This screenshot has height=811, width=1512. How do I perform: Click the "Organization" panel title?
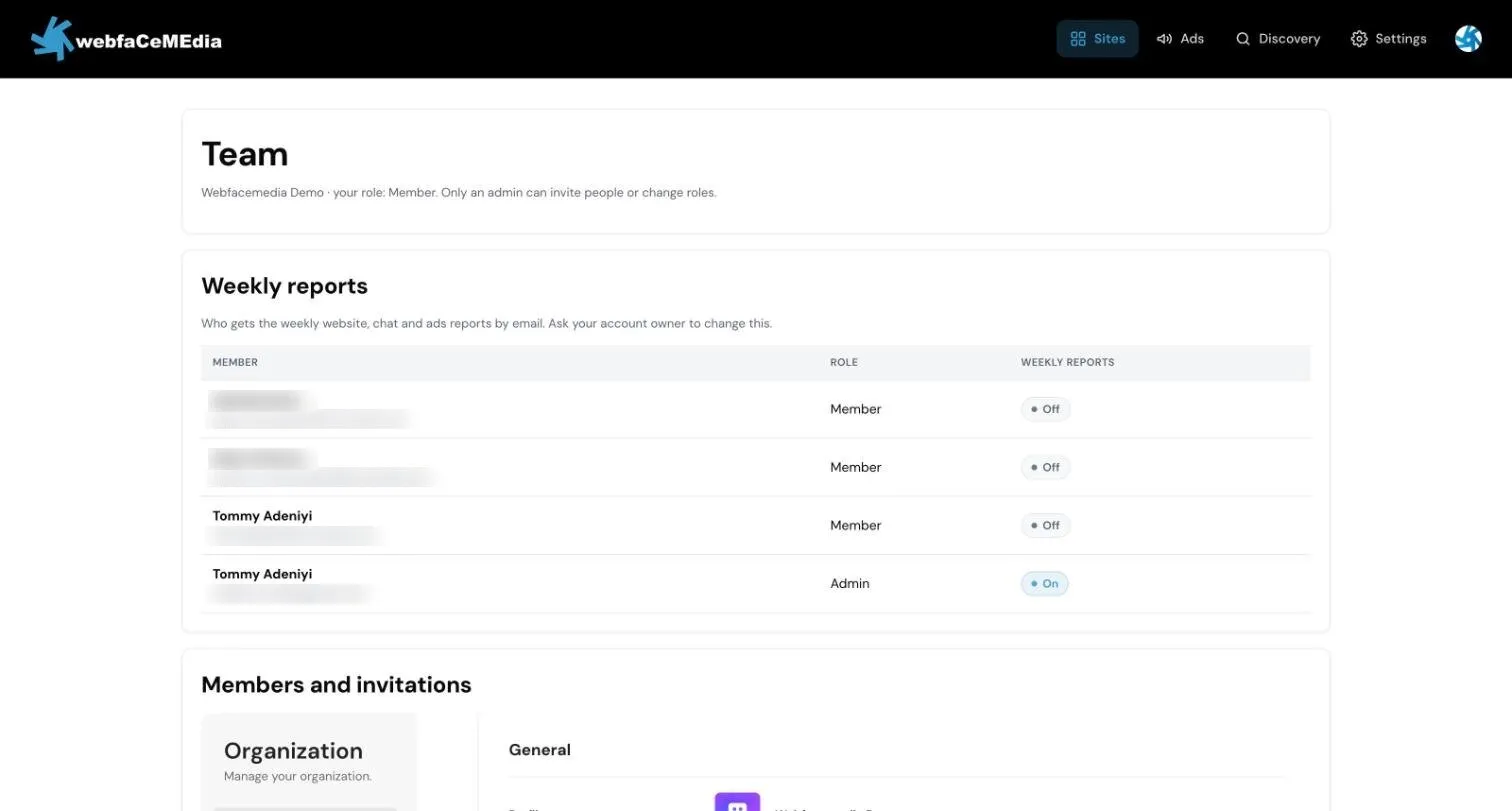click(293, 751)
